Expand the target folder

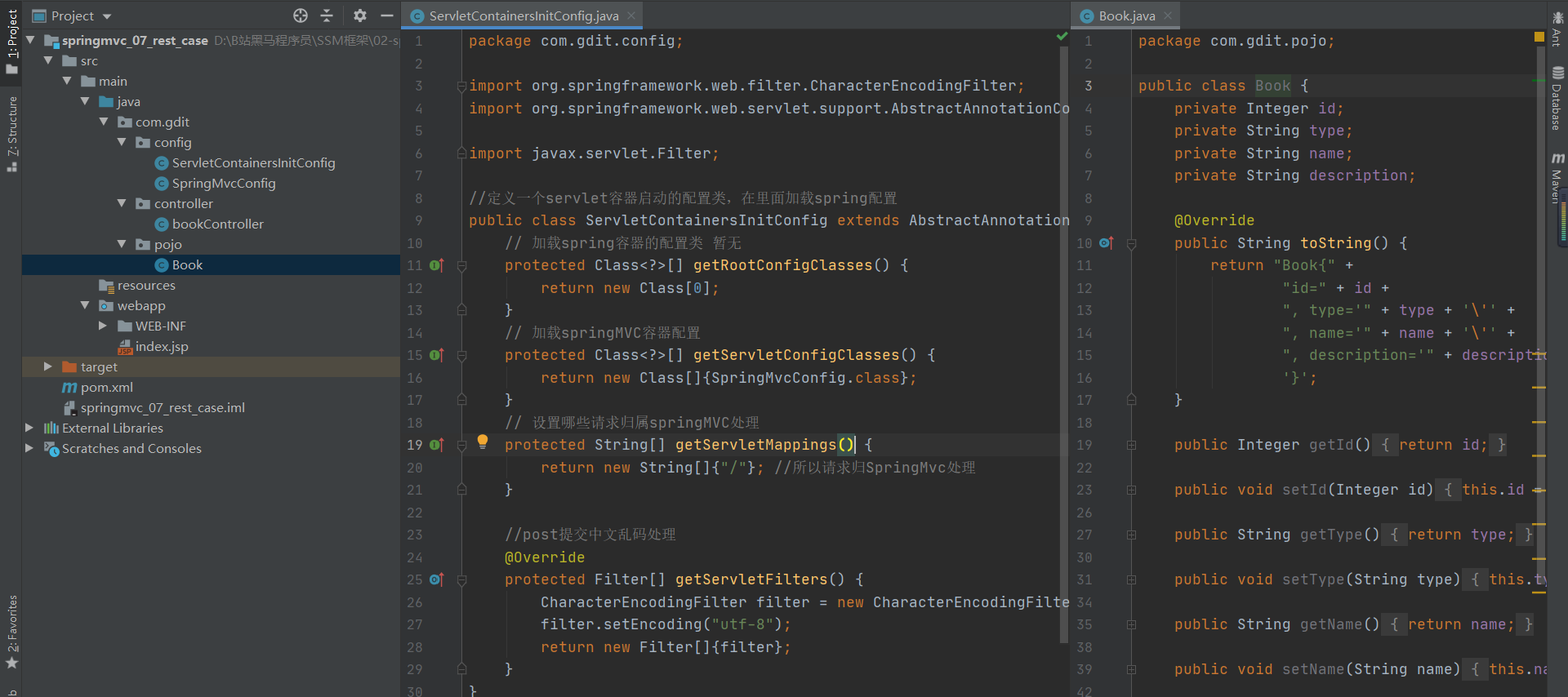[x=48, y=366]
